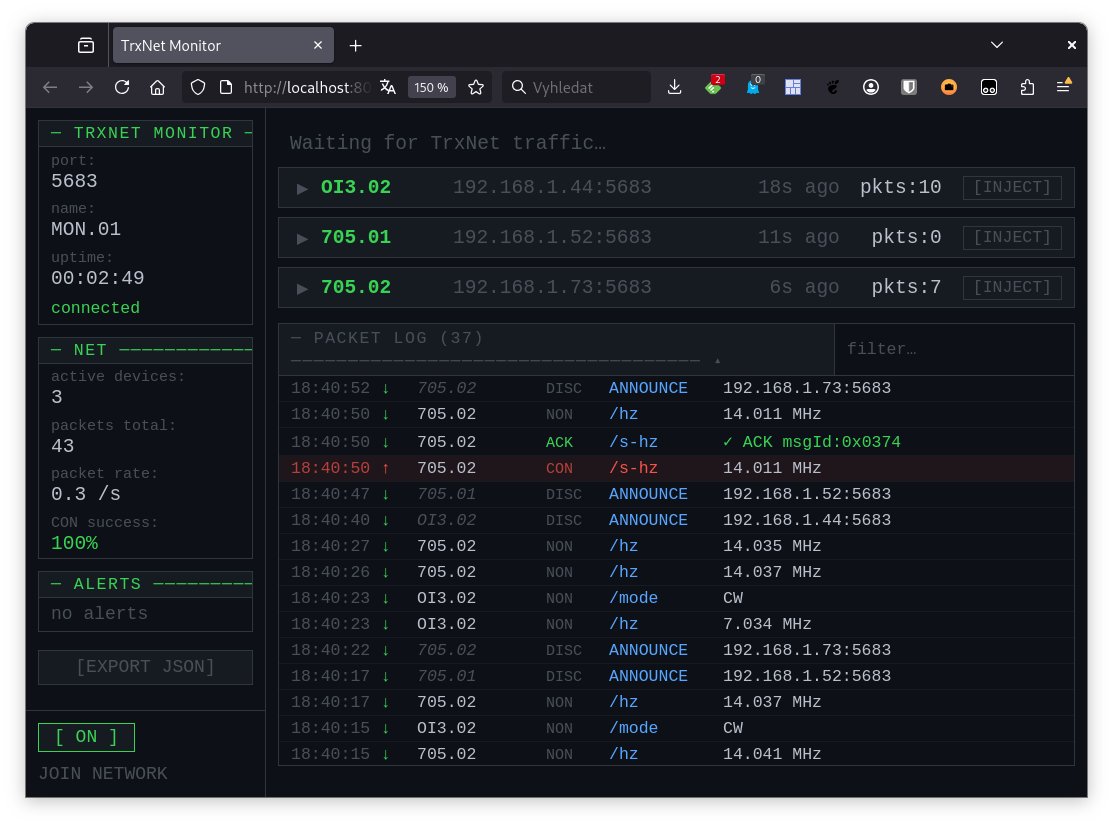The height and width of the screenshot is (826, 1113).
Task: Open the green extension with red badge 2
Action: (x=713, y=87)
